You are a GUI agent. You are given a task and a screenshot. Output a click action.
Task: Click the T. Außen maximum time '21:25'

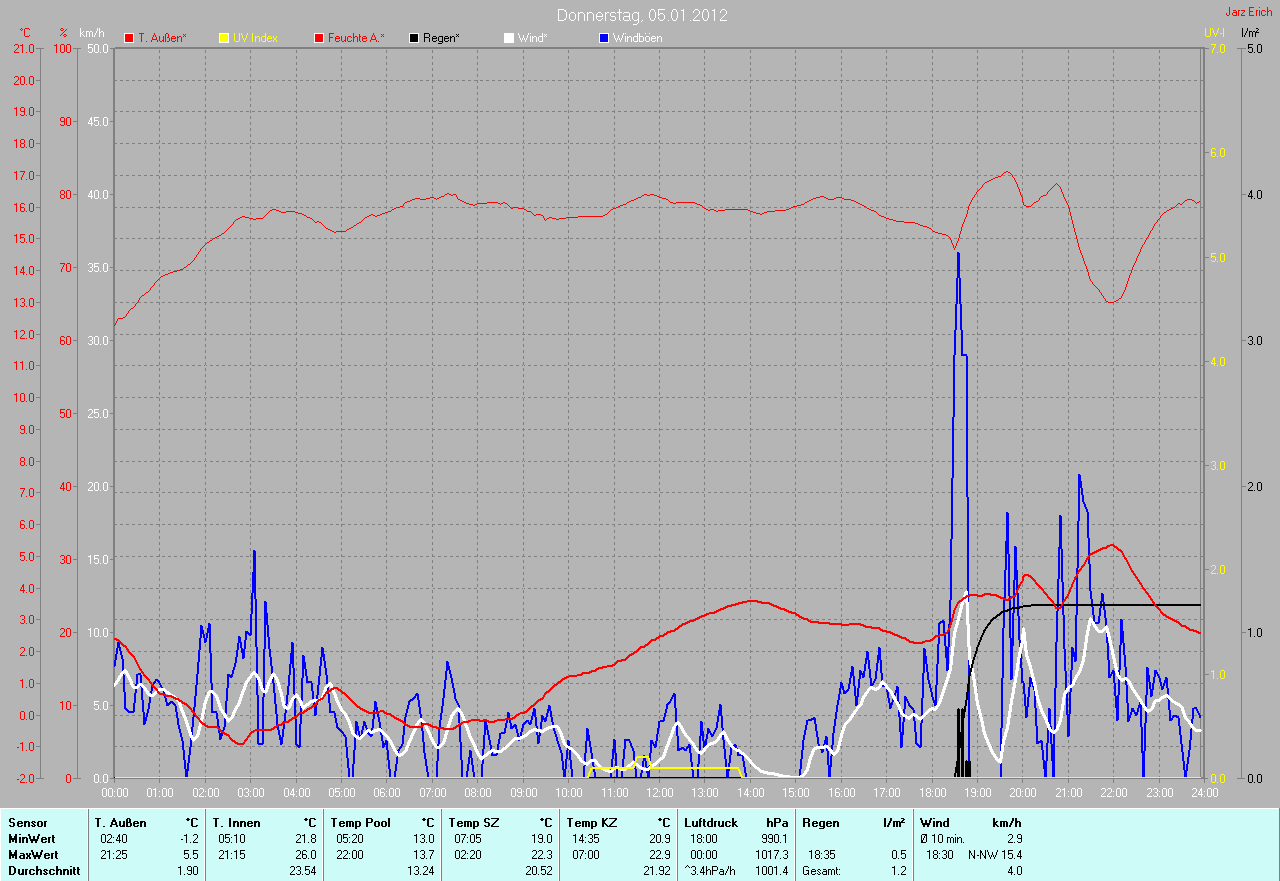point(113,855)
